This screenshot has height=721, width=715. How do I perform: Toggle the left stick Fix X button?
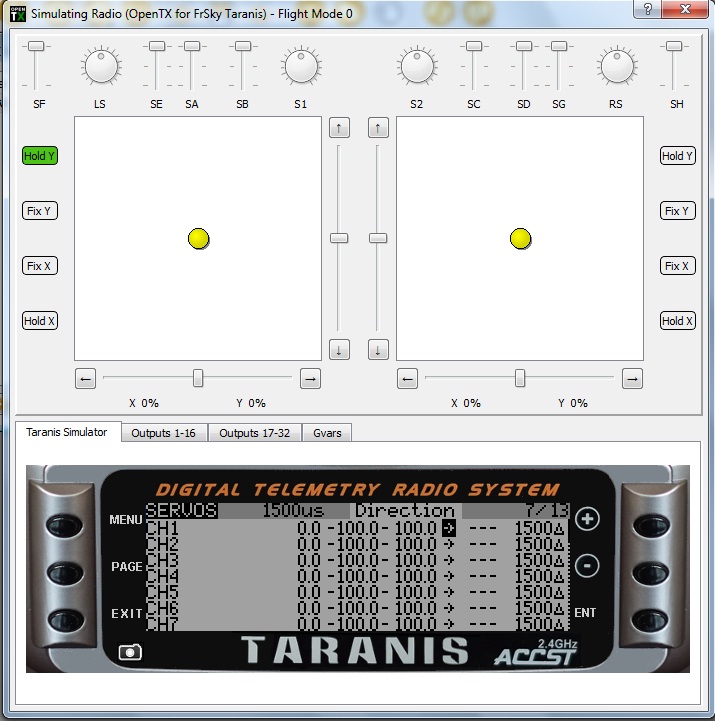click(40, 266)
